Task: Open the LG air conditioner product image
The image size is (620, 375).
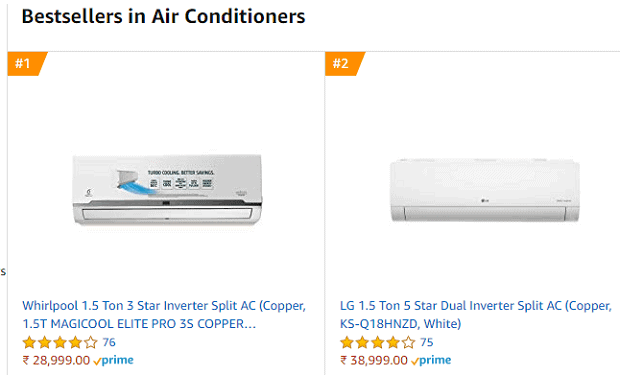Action: [485, 191]
